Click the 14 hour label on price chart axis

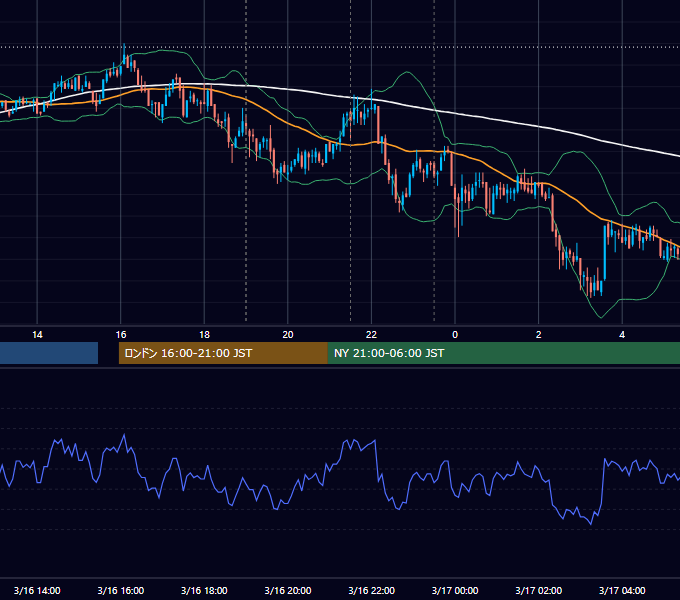click(37, 335)
